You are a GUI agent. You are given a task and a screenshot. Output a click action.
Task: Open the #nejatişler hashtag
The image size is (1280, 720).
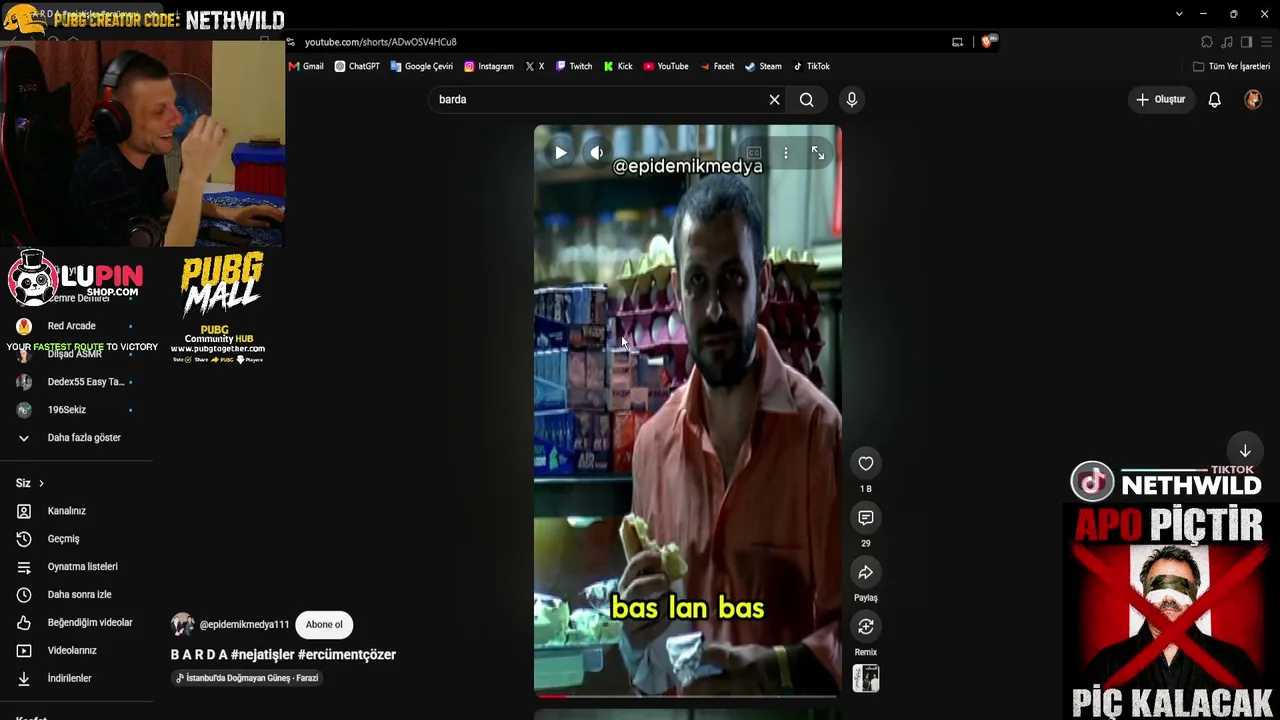[262, 654]
